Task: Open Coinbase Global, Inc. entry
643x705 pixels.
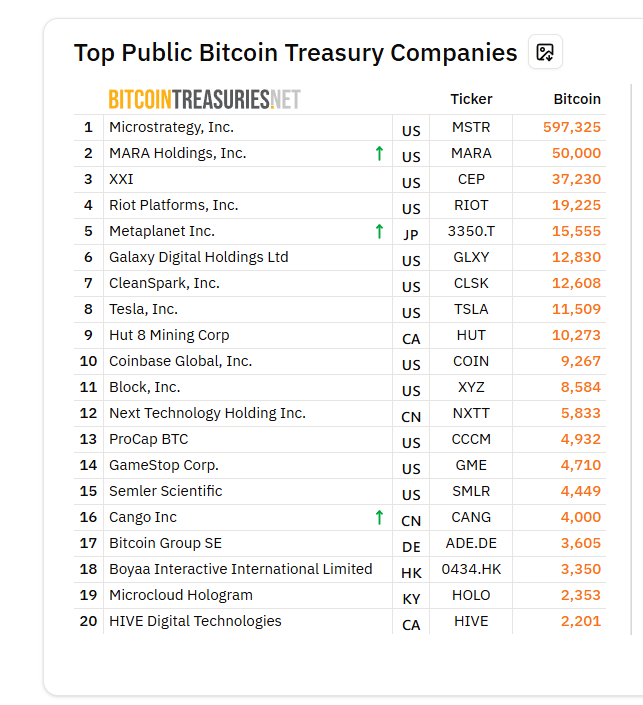Action: (180, 361)
